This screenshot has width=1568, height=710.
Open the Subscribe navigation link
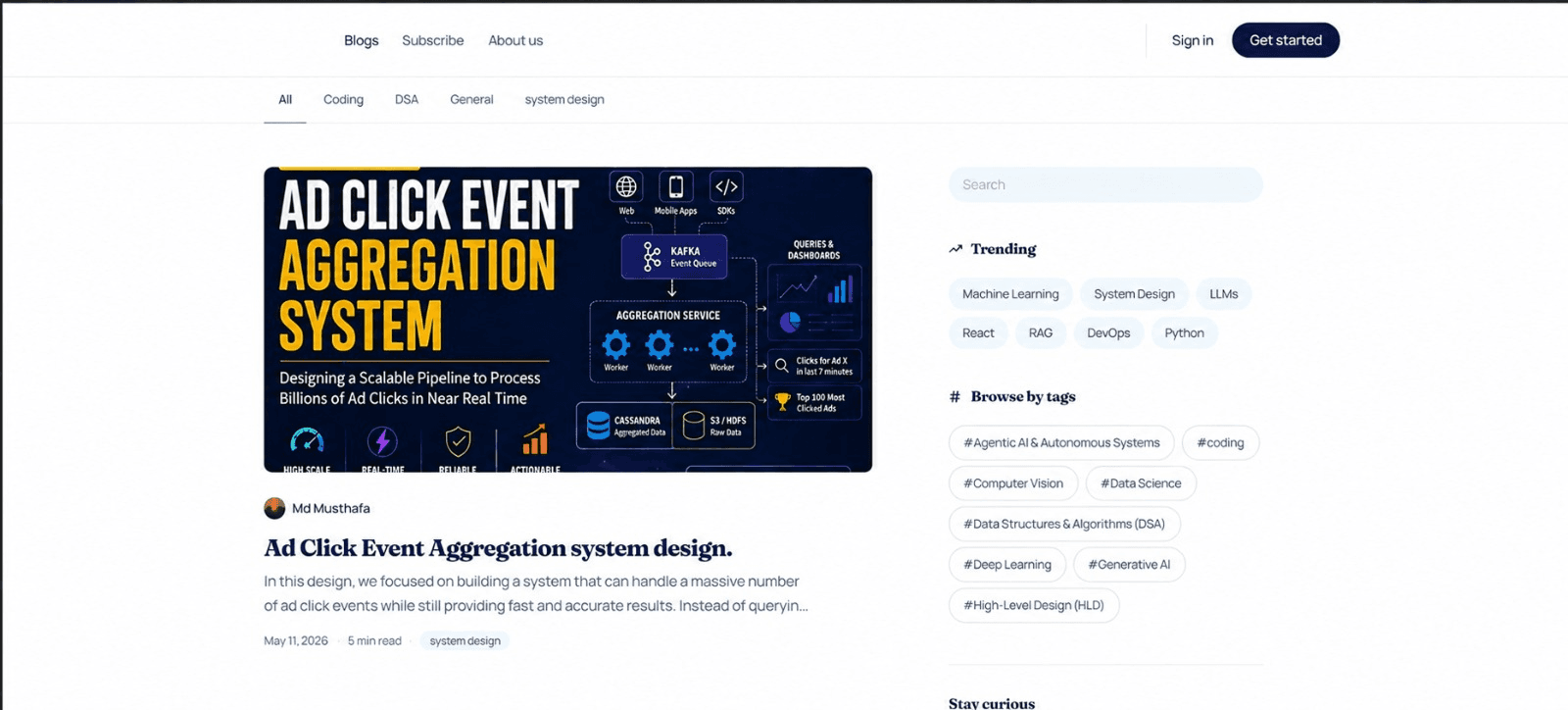point(432,40)
